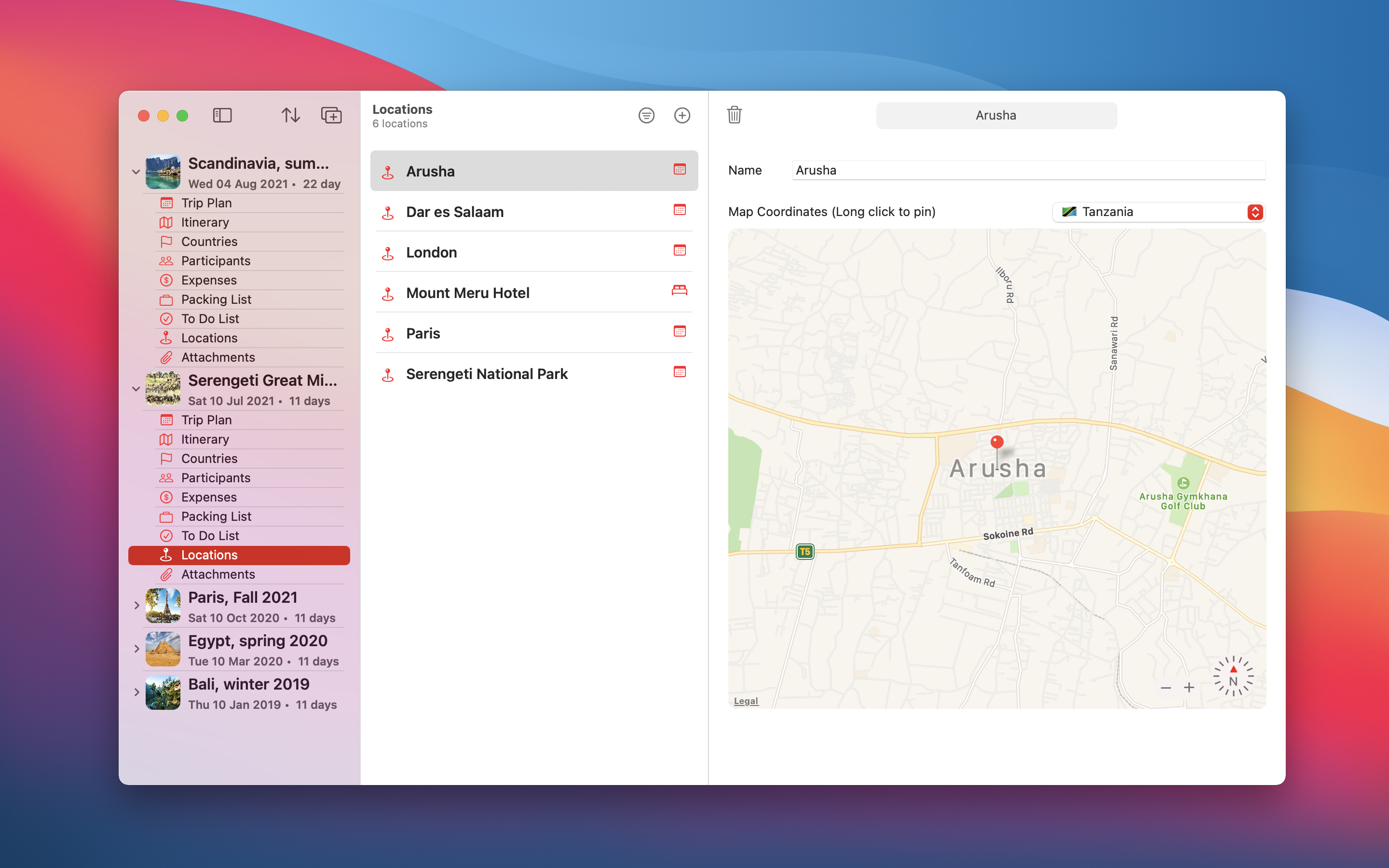1389x868 pixels.
Task: Click the calendar icon on Arusha row
Action: pyautogui.click(x=680, y=169)
